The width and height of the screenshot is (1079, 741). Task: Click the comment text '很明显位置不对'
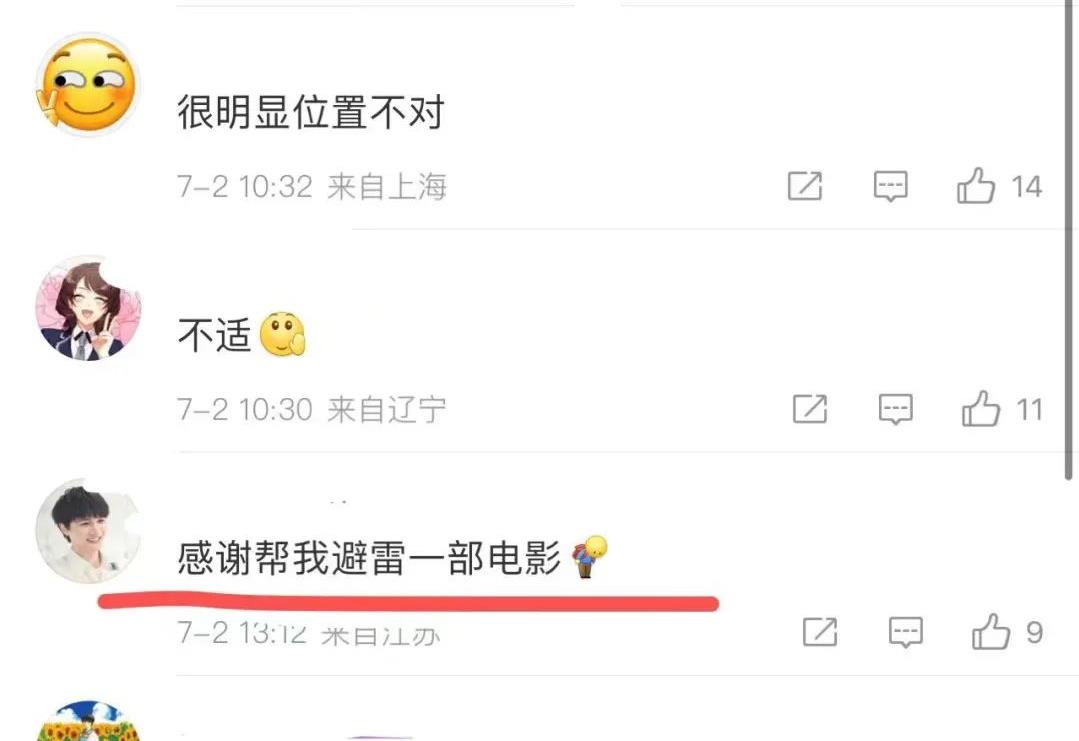(311, 111)
